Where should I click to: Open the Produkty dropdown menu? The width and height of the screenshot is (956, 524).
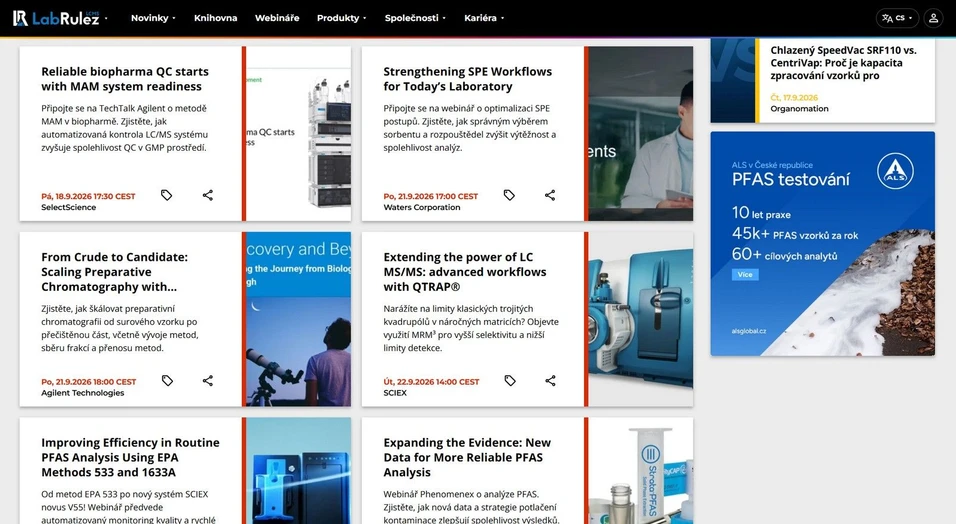pos(341,18)
